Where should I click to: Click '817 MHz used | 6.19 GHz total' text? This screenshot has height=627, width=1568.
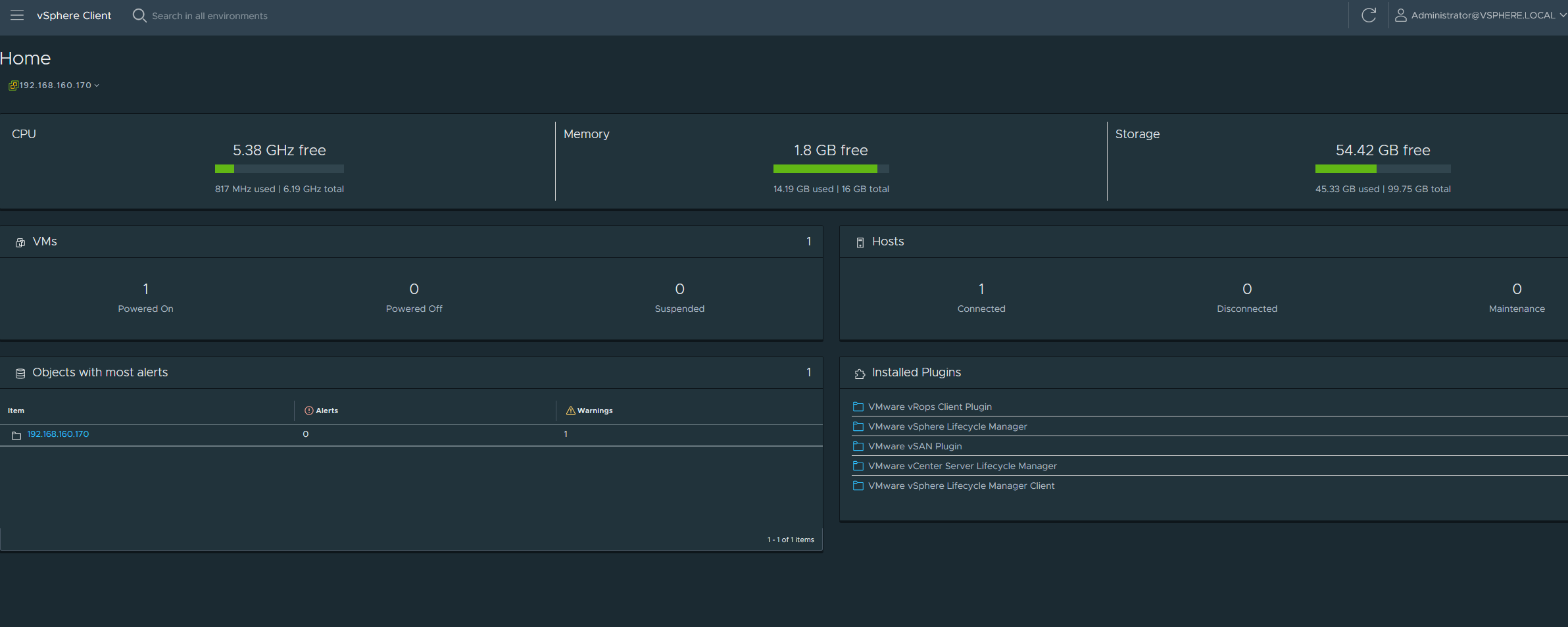coord(280,189)
